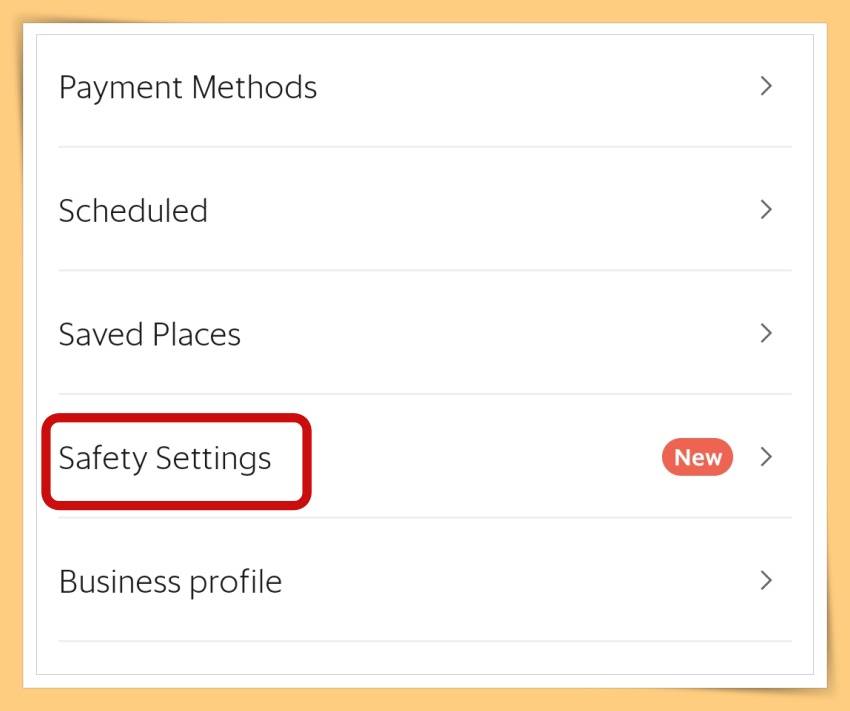Tap the empty middle of Scheduled row
The image size is (850, 711).
482,210
